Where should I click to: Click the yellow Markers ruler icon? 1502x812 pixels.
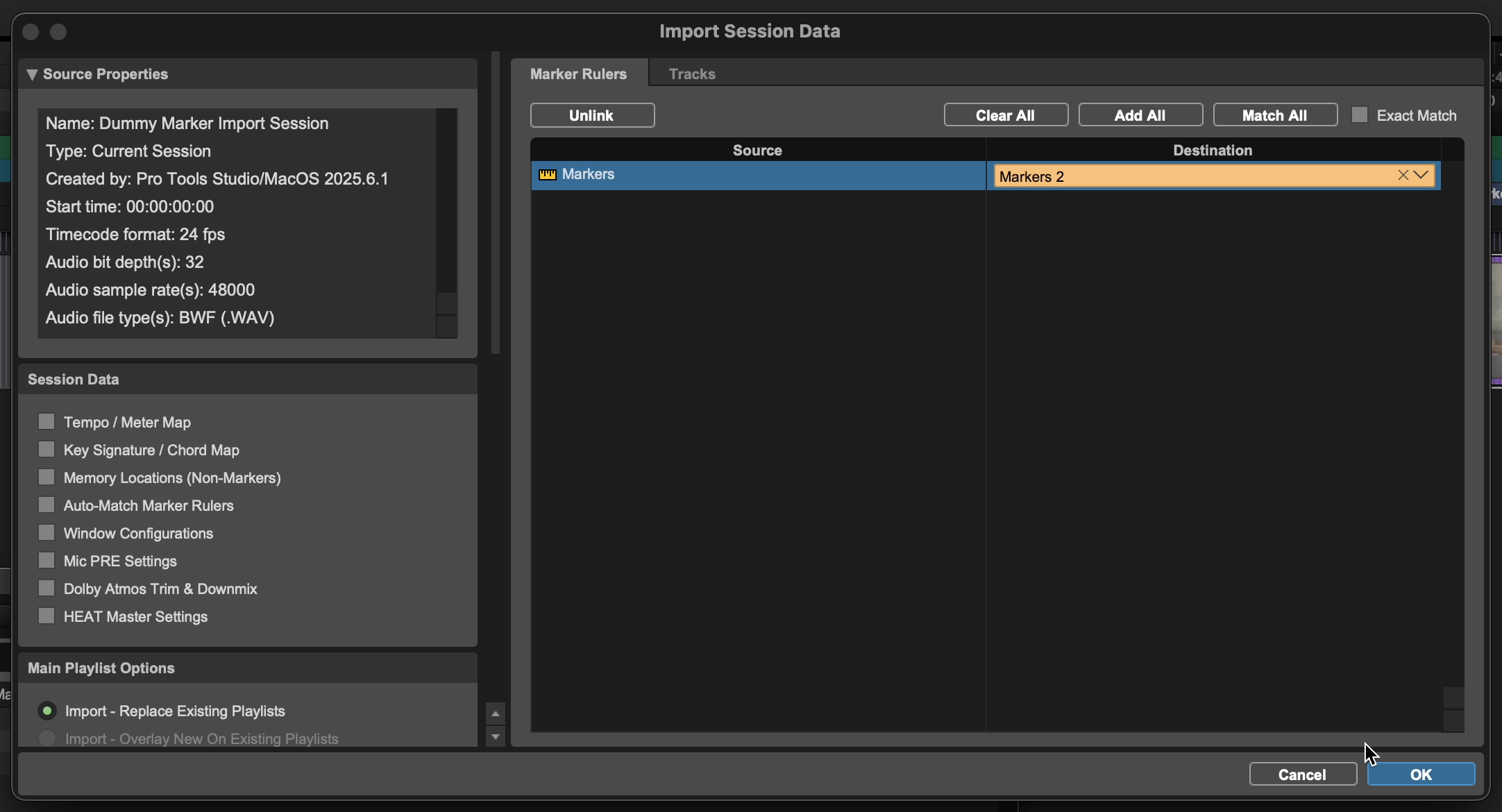tap(548, 175)
